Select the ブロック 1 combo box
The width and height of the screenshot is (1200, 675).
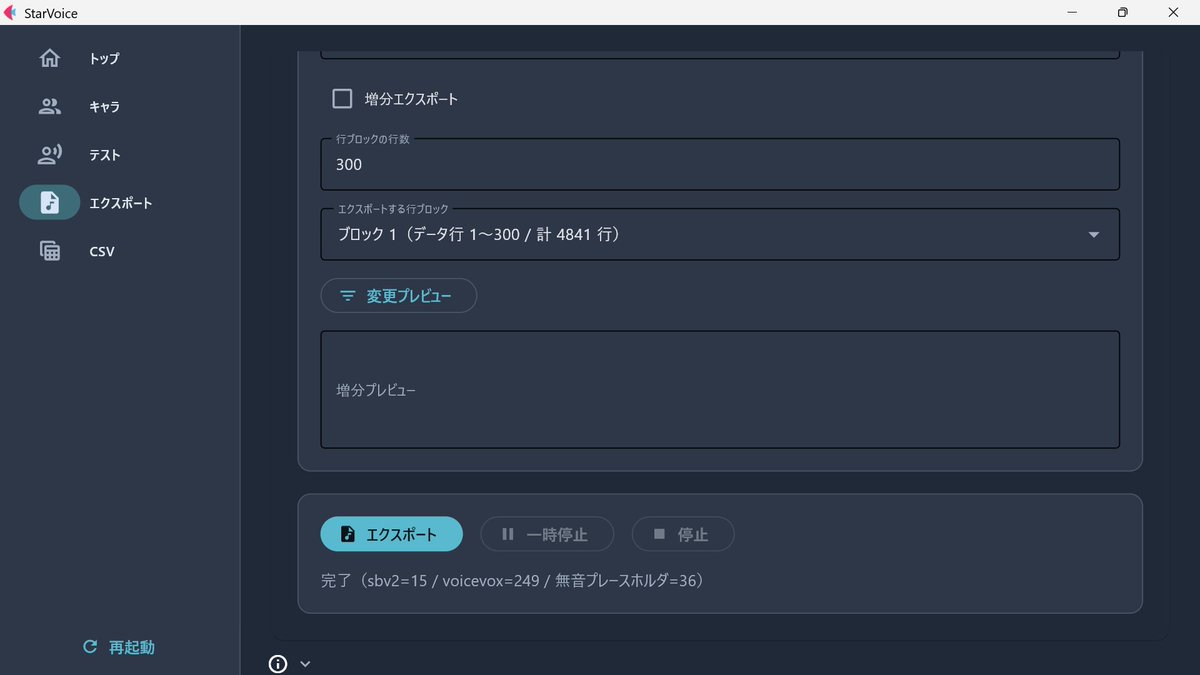tap(720, 234)
